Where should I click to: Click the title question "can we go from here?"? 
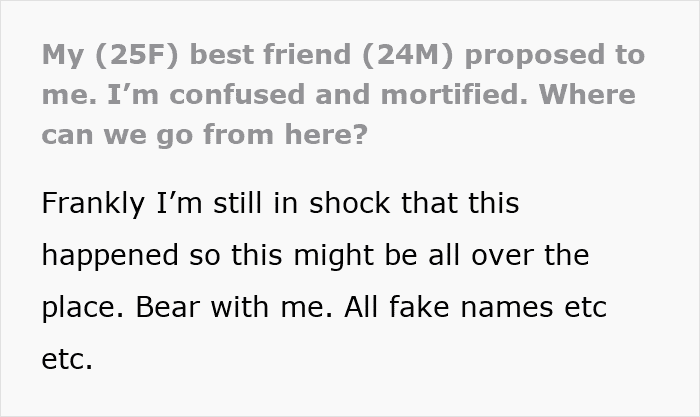pyautogui.click(x=205, y=134)
